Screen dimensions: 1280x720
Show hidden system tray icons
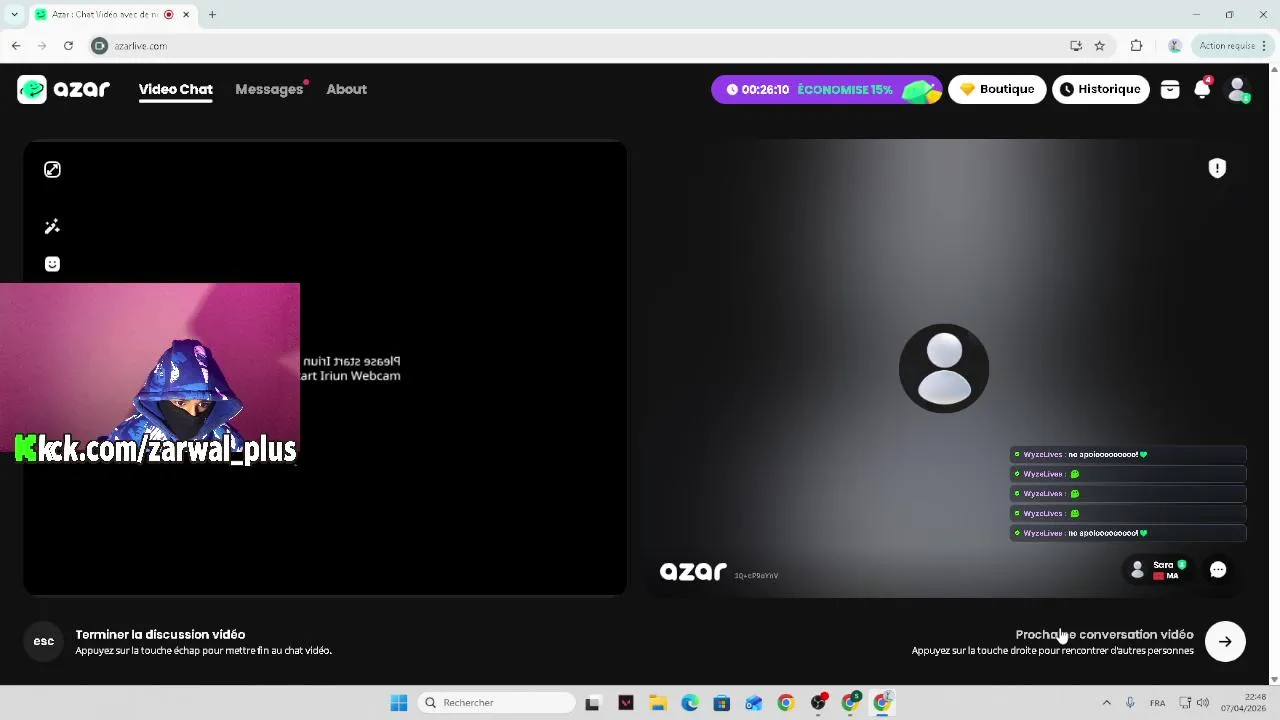tap(1106, 702)
